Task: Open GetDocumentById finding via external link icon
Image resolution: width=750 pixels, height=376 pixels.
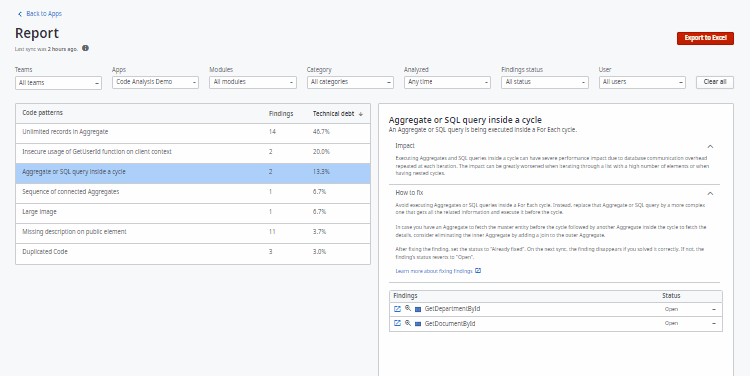Action: [397, 323]
